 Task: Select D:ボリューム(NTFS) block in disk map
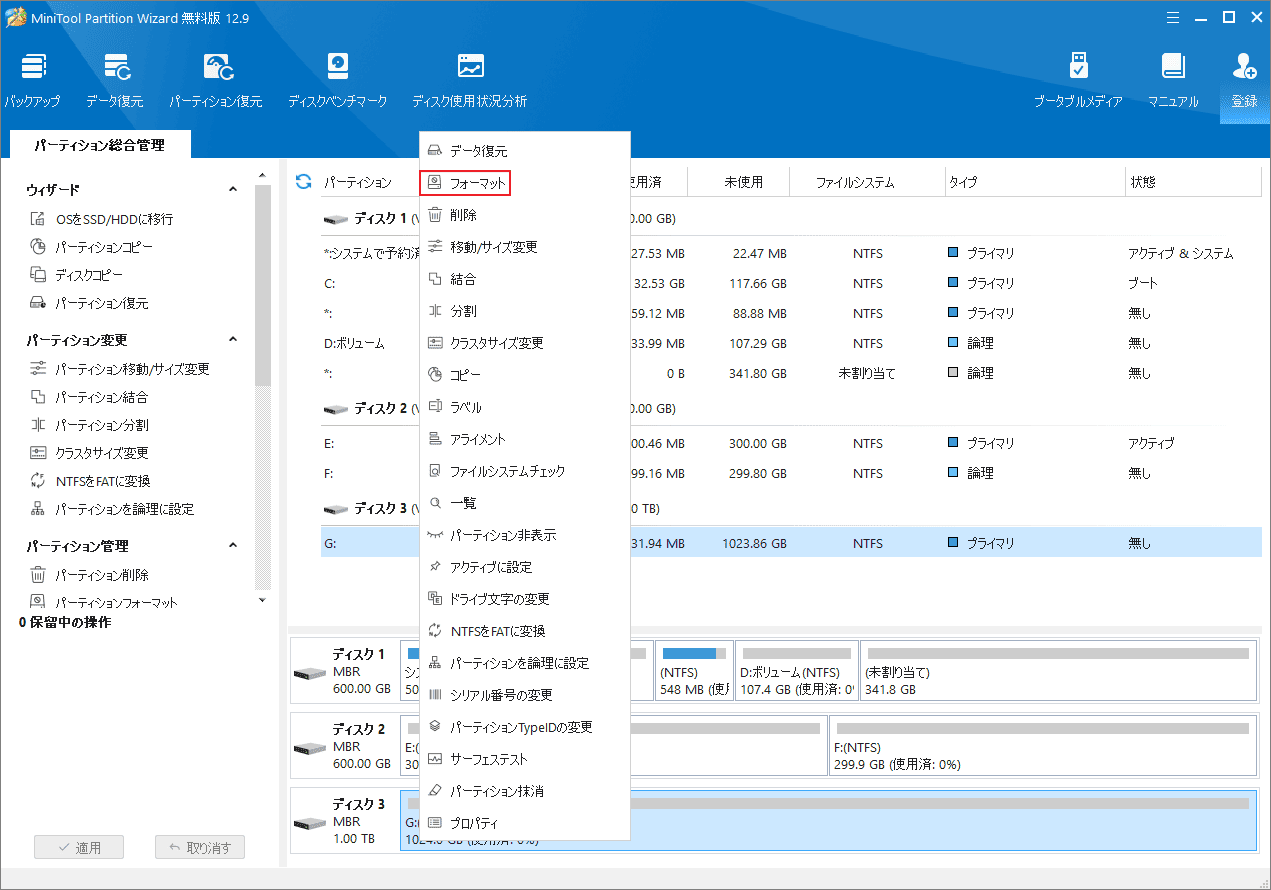point(797,672)
